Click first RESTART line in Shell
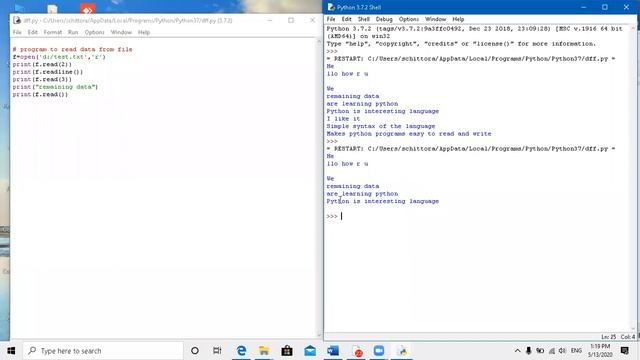 point(471,59)
